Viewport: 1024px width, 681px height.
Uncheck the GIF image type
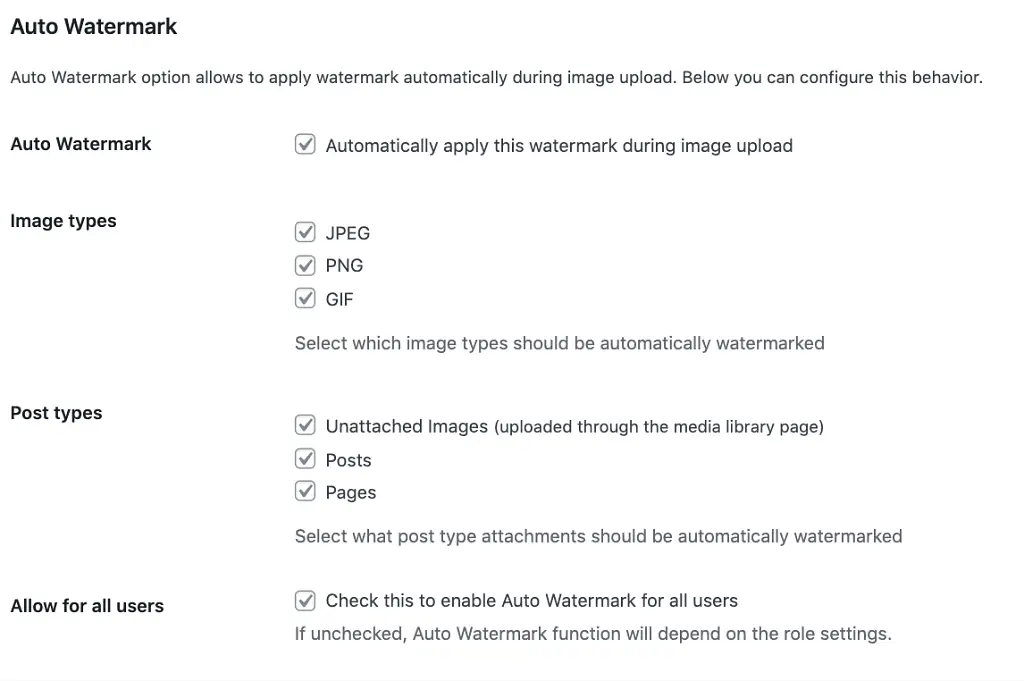(x=305, y=298)
